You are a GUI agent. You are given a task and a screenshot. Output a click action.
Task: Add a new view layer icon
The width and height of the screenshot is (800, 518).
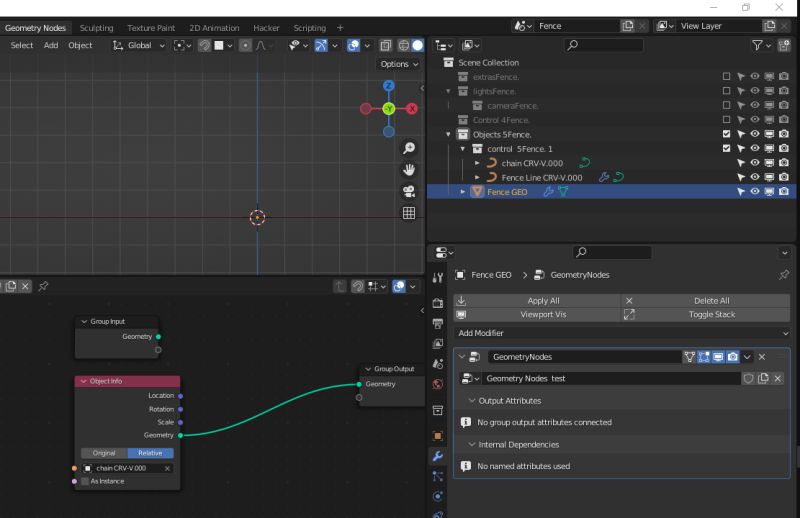[769, 26]
